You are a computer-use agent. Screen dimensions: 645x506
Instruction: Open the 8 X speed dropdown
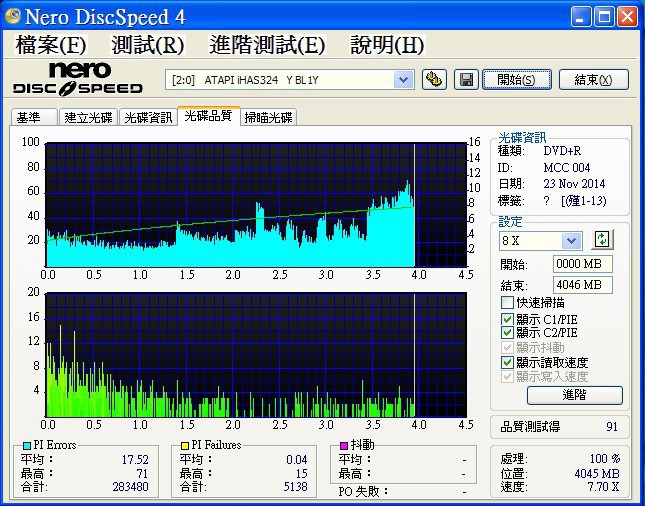point(571,241)
